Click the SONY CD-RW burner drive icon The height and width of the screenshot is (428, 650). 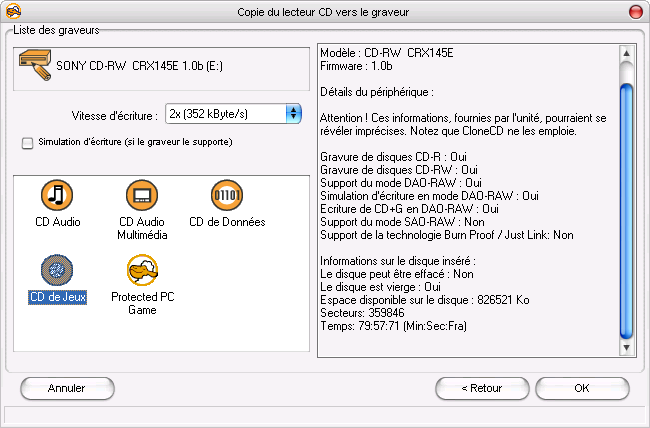coord(35,65)
